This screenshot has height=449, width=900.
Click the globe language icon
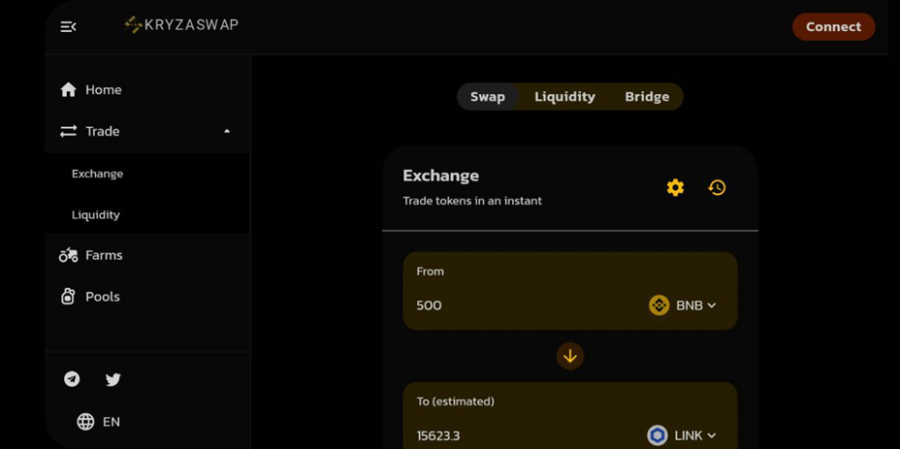click(86, 422)
